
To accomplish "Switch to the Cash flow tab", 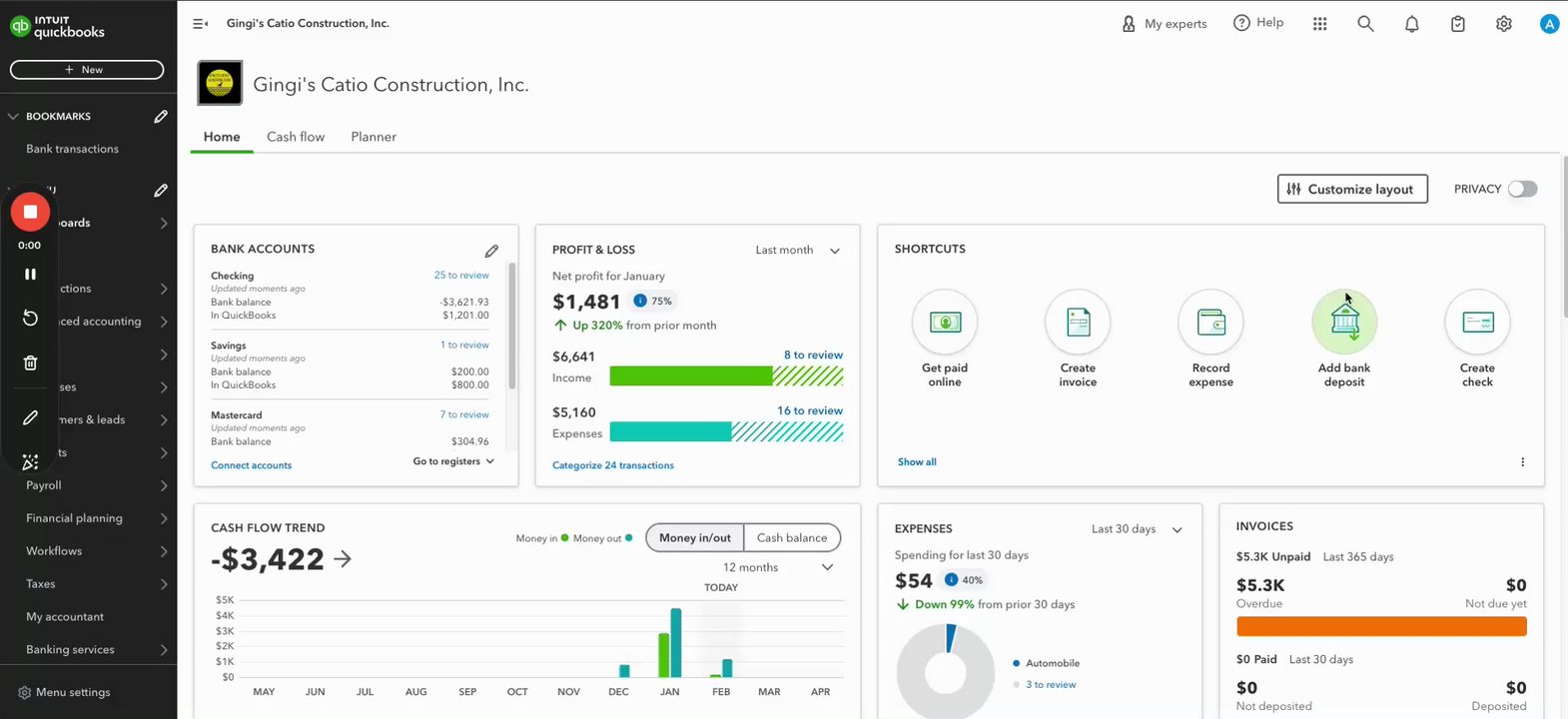I will pos(296,137).
